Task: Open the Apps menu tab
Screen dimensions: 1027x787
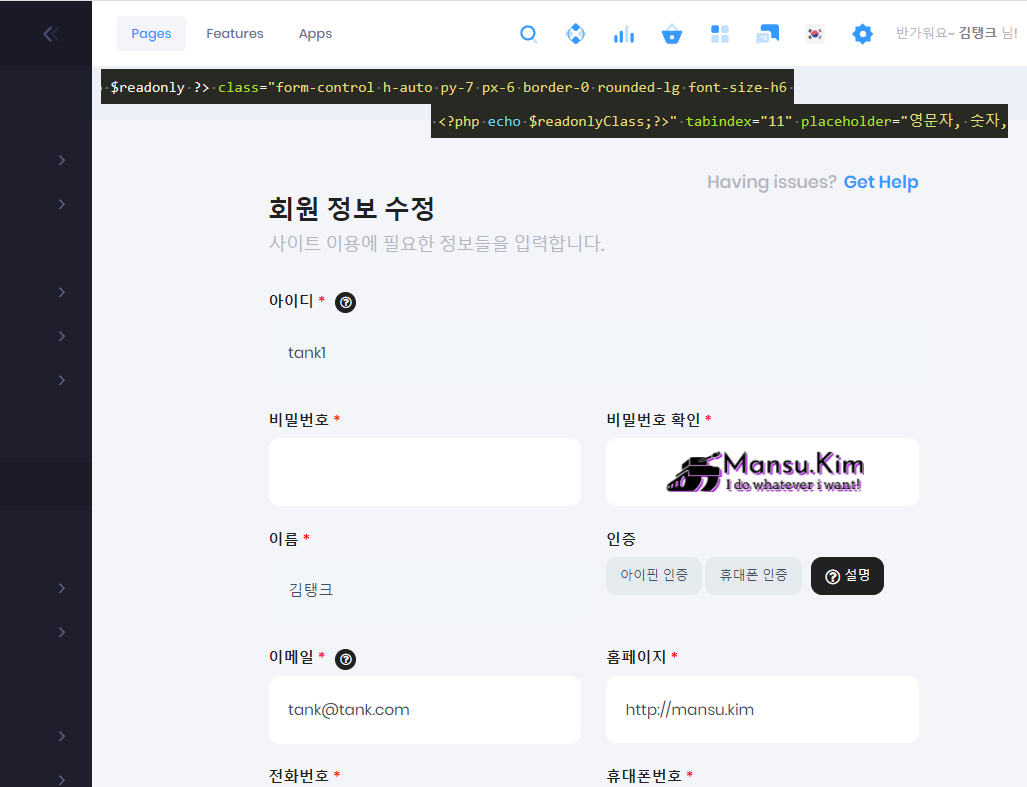Action: pyautogui.click(x=315, y=34)
